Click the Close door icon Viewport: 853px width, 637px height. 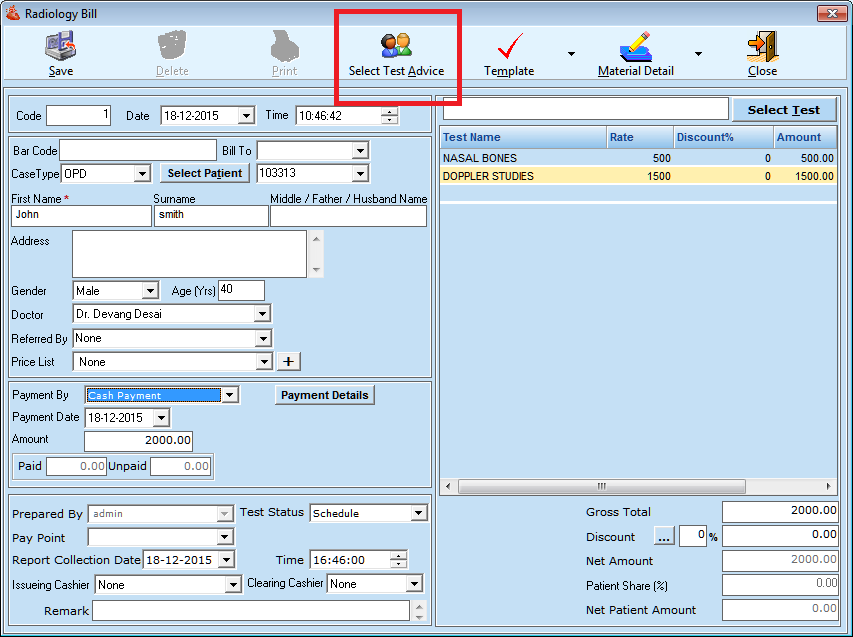(762, 47)
